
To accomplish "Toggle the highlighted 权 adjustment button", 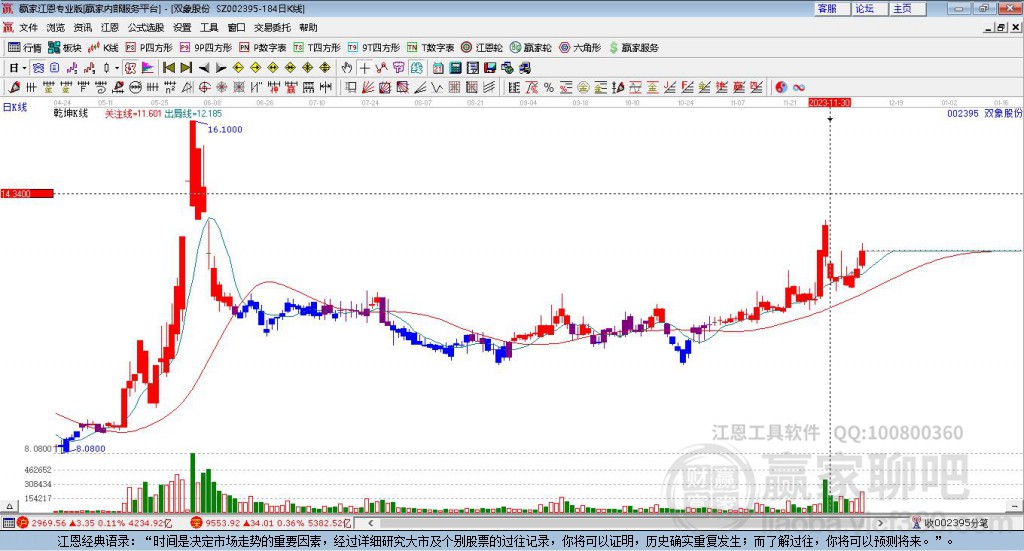I will 131,68.
